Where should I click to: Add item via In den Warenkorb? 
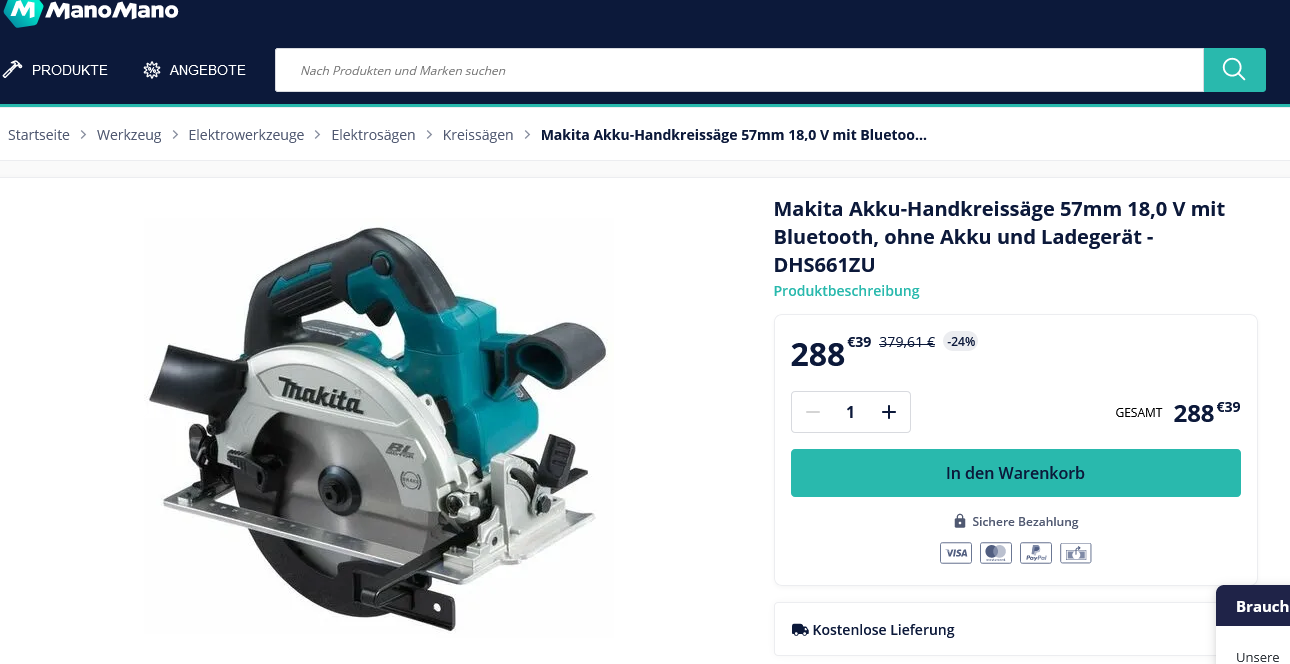click(x=1016, y=473)
